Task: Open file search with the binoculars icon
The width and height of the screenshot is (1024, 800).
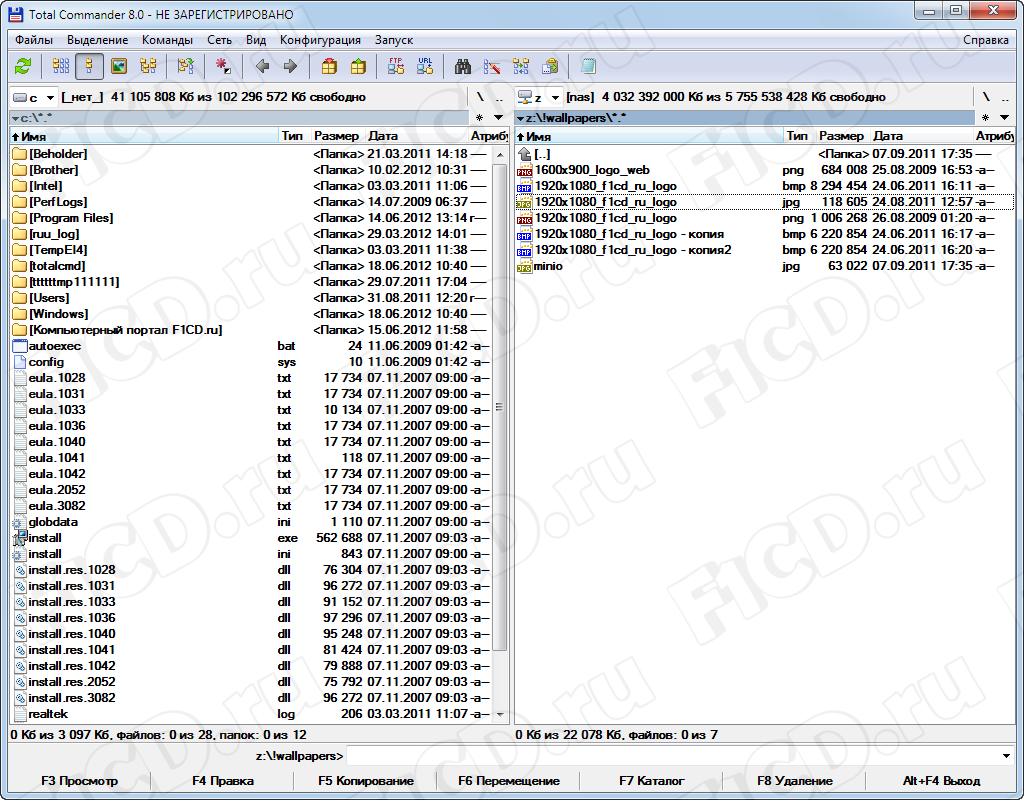Action: pos(463,66)
